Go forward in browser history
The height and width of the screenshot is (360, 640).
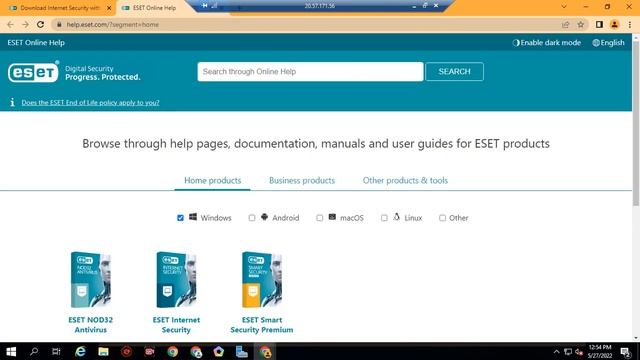point(25,24)
